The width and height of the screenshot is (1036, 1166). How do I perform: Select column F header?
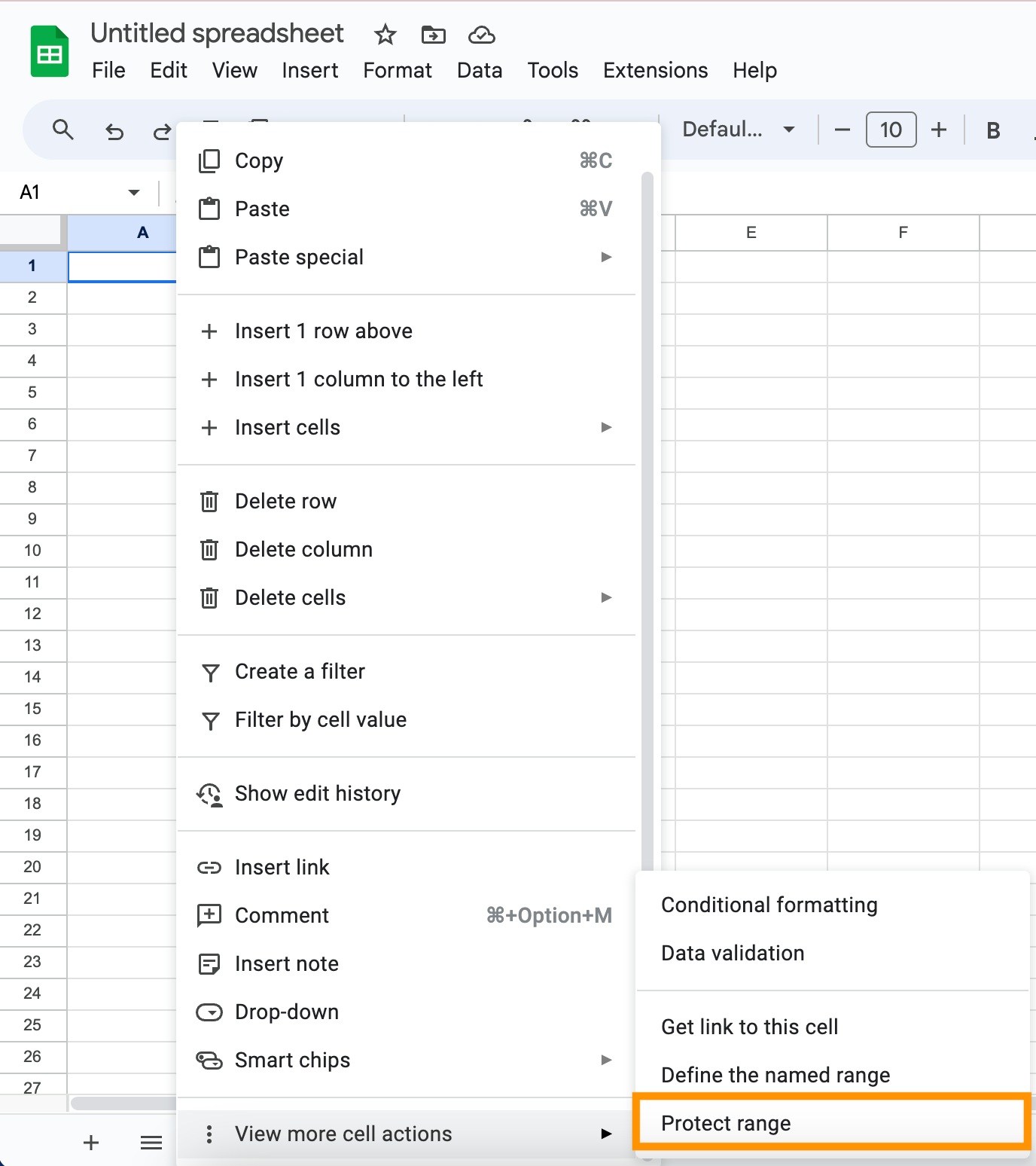point(903,233)
